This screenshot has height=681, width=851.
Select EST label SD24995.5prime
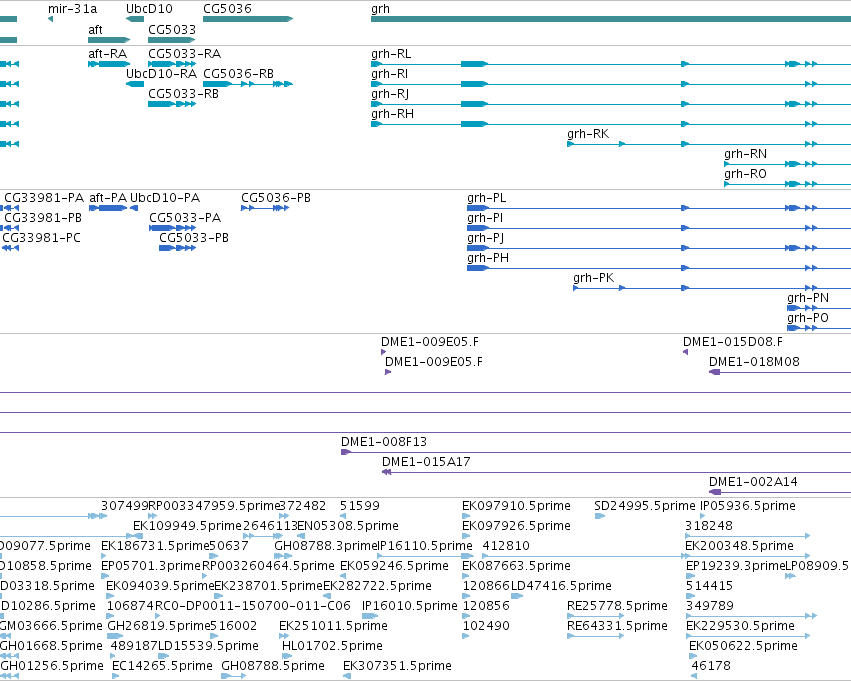(x=644, y=506)
